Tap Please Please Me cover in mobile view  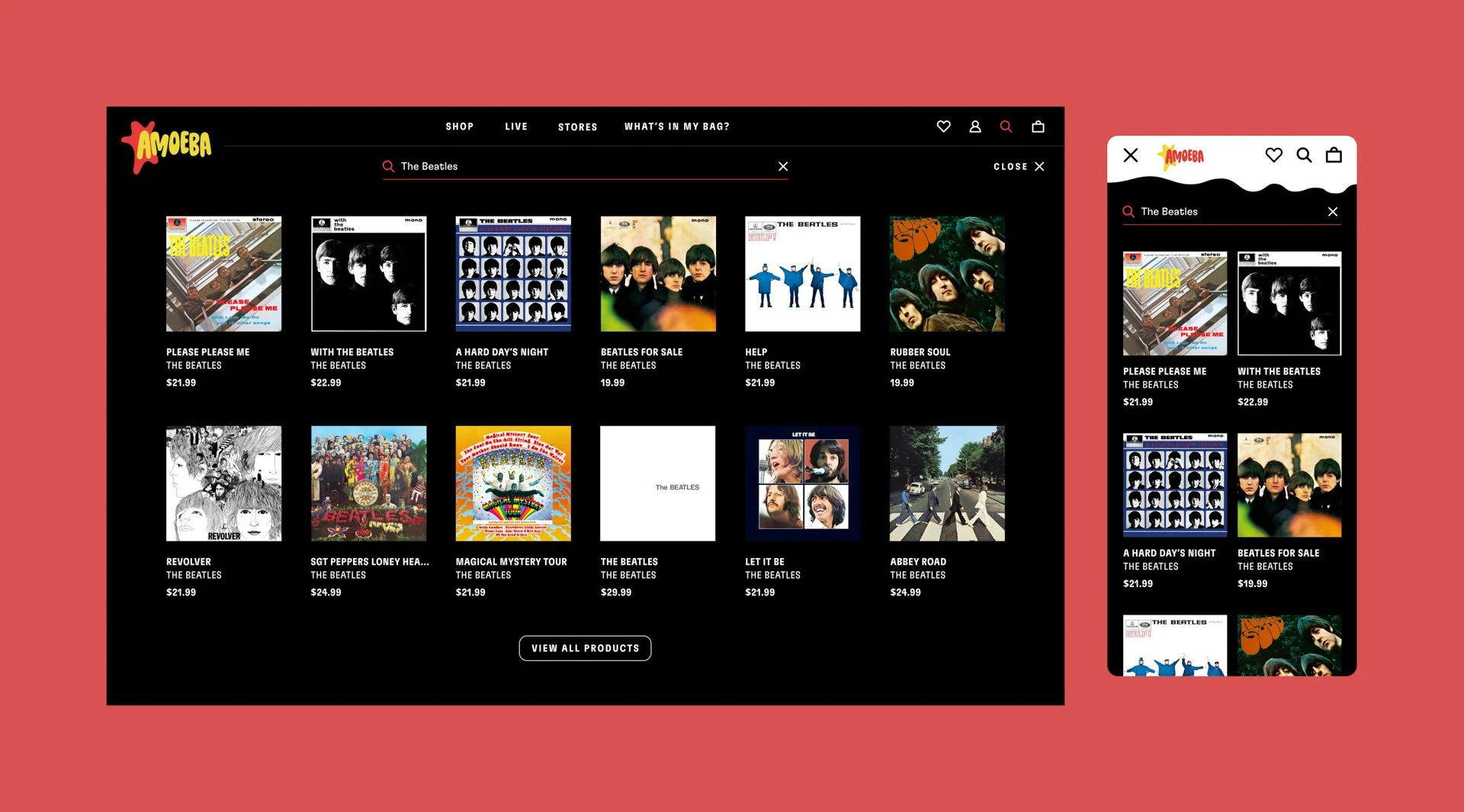[x=1175, y=303]
